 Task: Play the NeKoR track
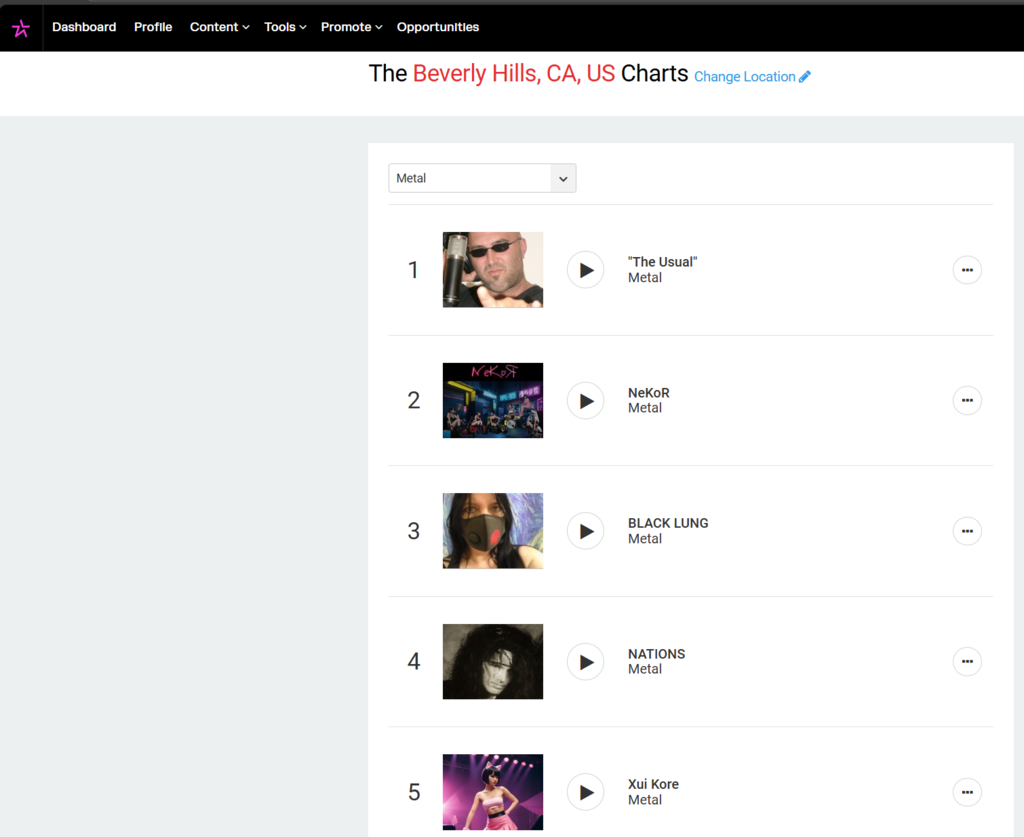(586, 401)
